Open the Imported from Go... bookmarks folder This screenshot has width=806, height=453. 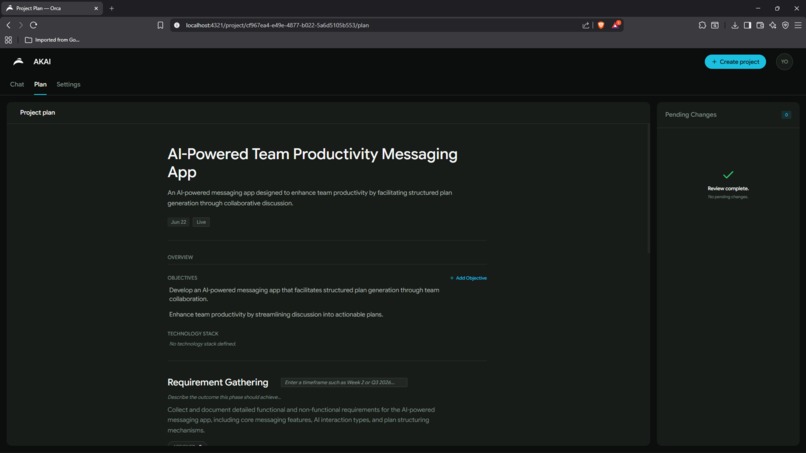52,40
